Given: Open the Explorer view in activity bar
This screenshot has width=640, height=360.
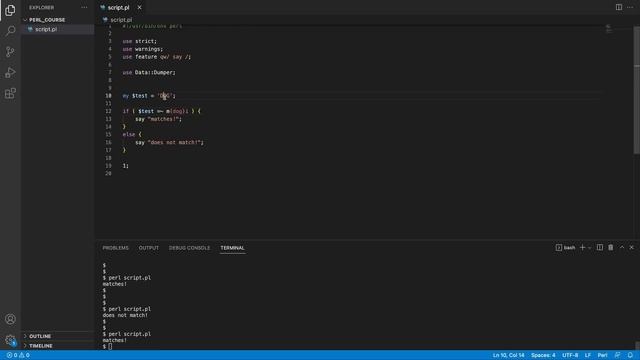Looking at the screenshot, I should [x=10, y=10].
